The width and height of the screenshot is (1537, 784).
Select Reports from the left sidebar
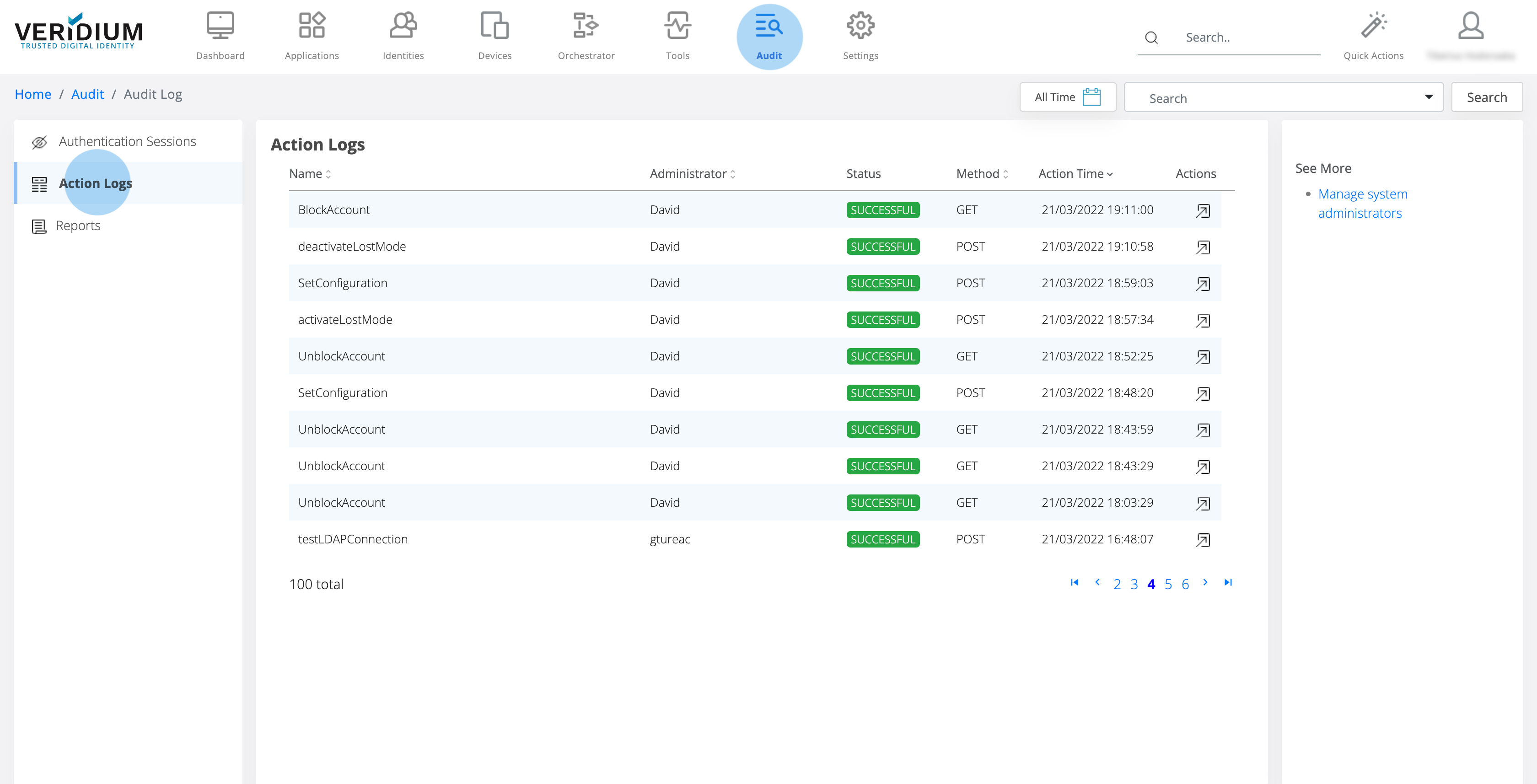click(78, 226)
